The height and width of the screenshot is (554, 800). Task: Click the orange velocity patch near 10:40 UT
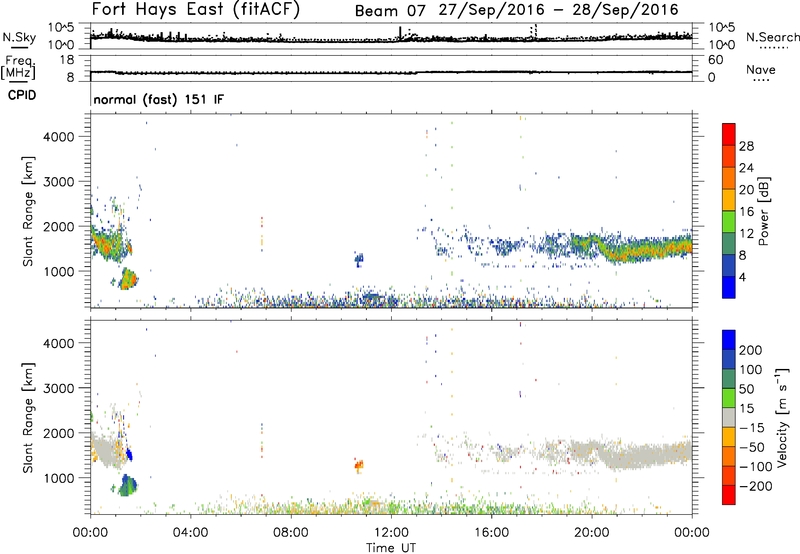(x=359, y=465)
